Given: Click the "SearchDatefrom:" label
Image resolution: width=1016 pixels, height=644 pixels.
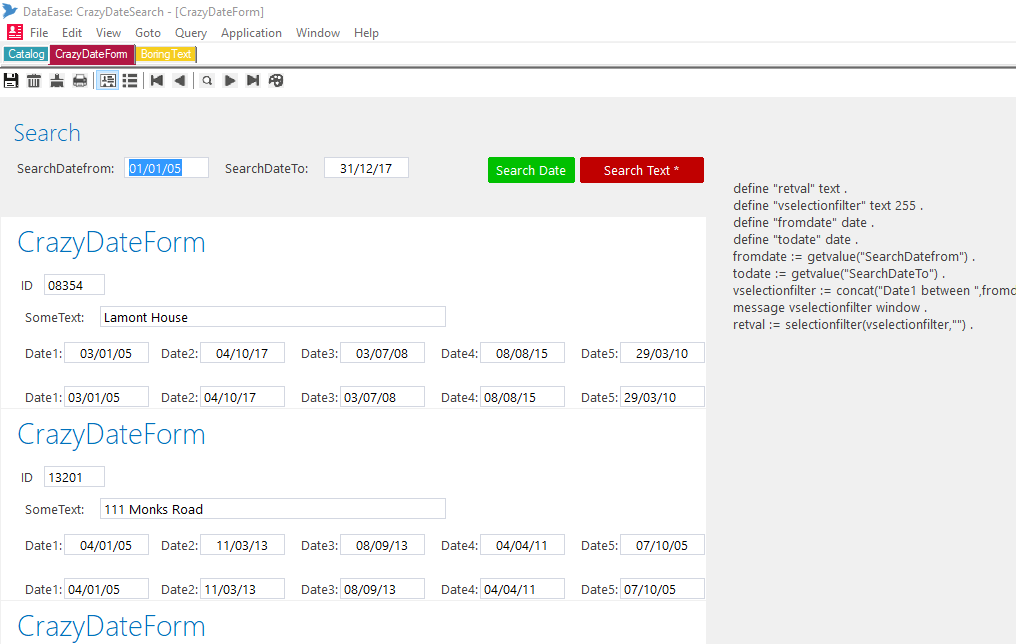Looking at the screenshot, I should click(x=65, y=168).
